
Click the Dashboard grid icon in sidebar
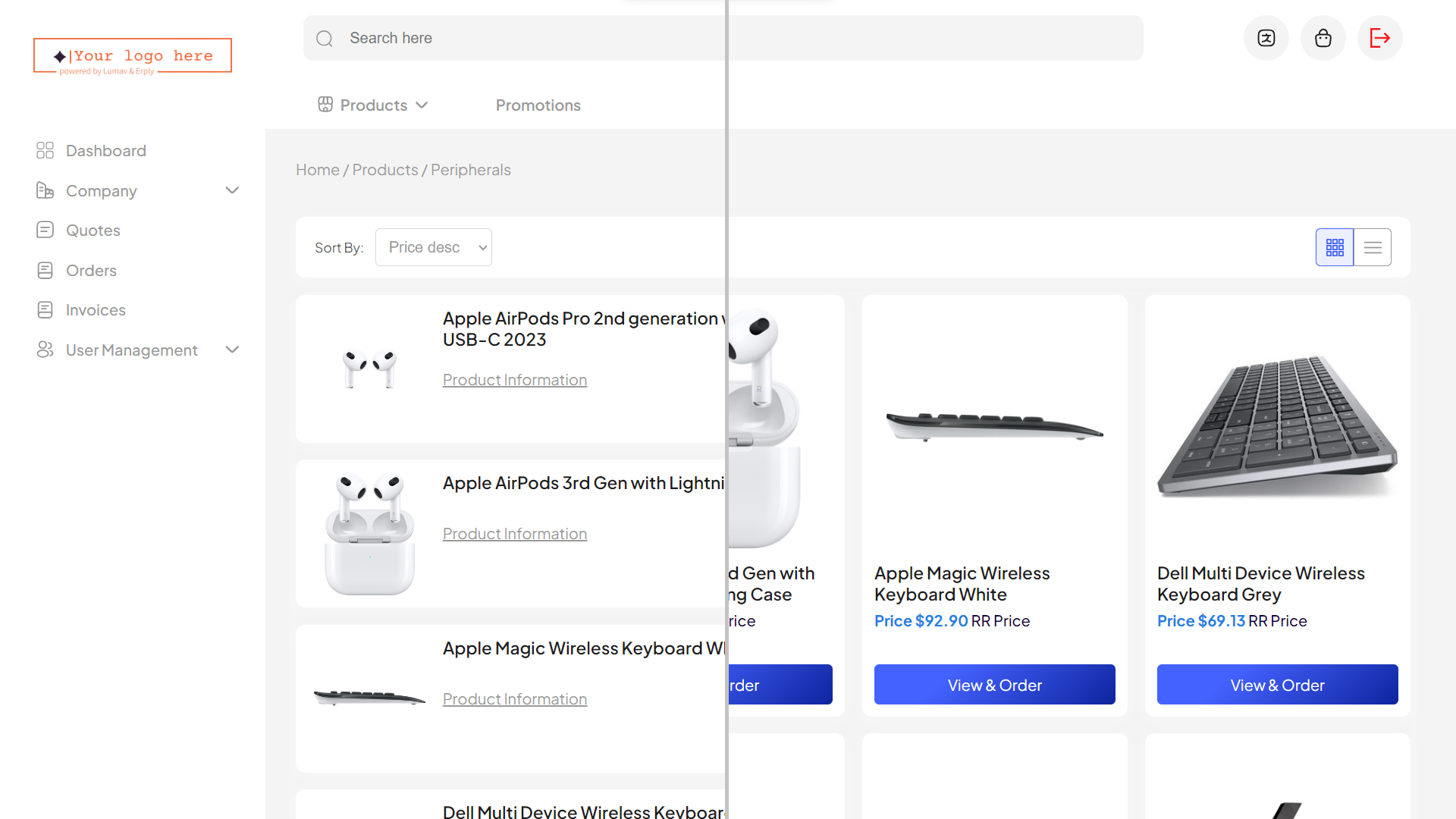point(45,150)
